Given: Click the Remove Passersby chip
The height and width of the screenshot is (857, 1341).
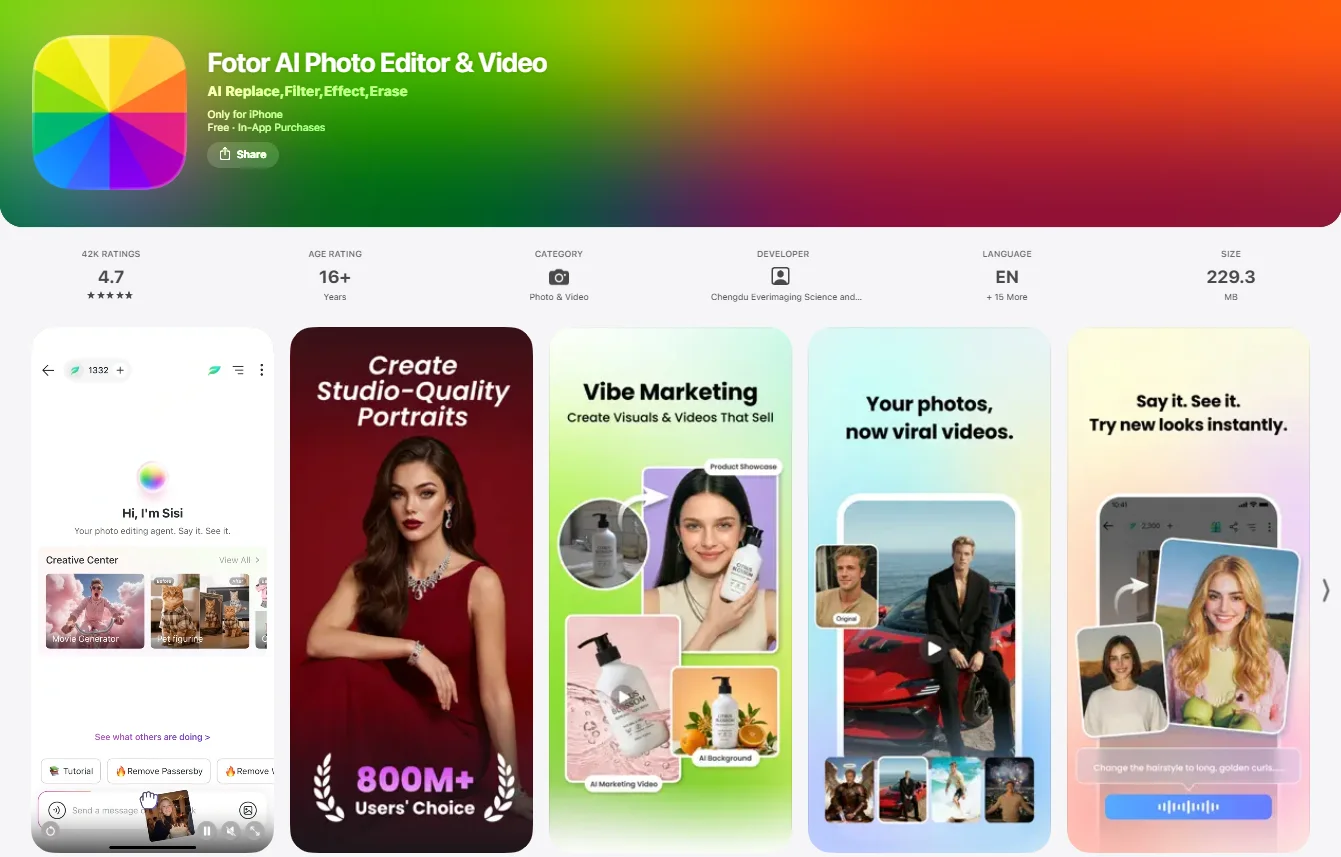Looking at the screenshot, I should (159, 771).
